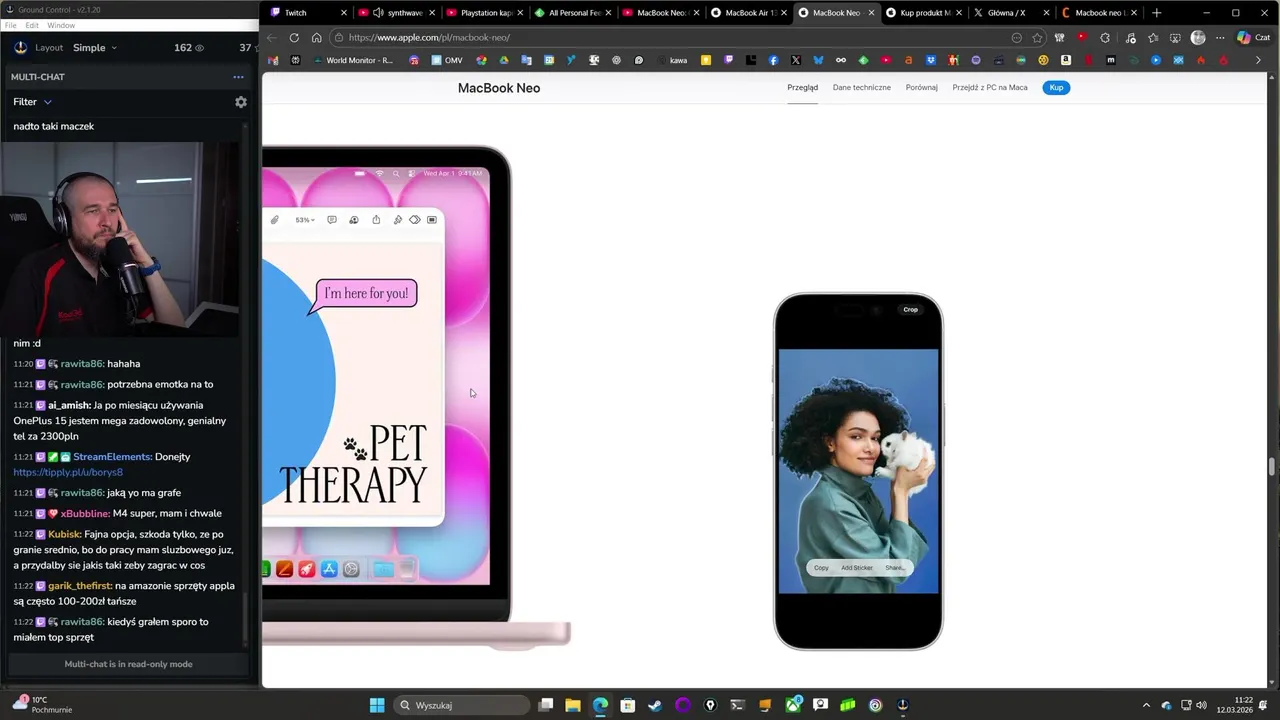Click the username garik_thefirst in chat

pyautogui.click(x=80, y=585)
